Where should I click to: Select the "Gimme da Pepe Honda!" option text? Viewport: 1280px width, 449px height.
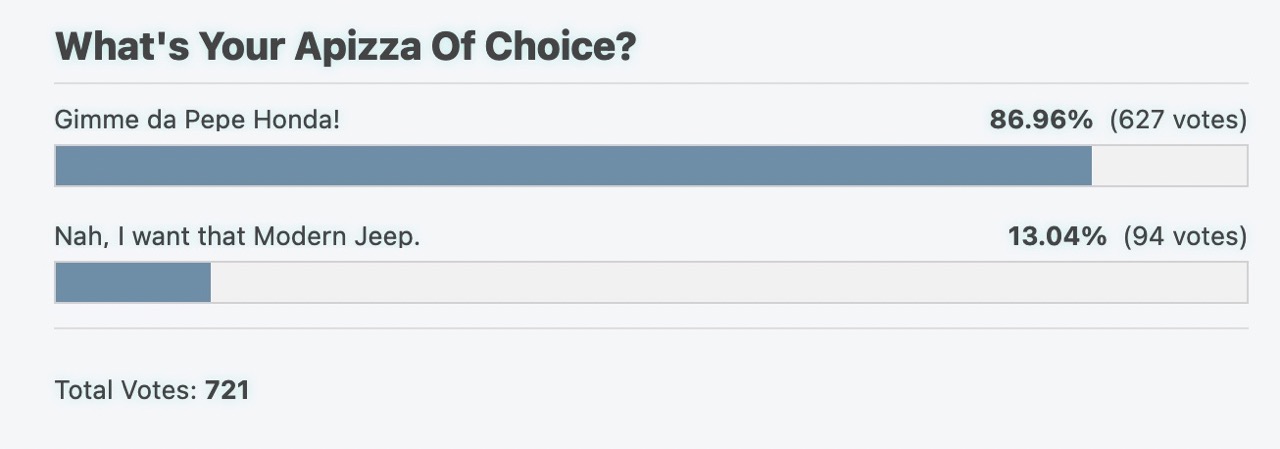pyautogui.click(x=197, y=120)
